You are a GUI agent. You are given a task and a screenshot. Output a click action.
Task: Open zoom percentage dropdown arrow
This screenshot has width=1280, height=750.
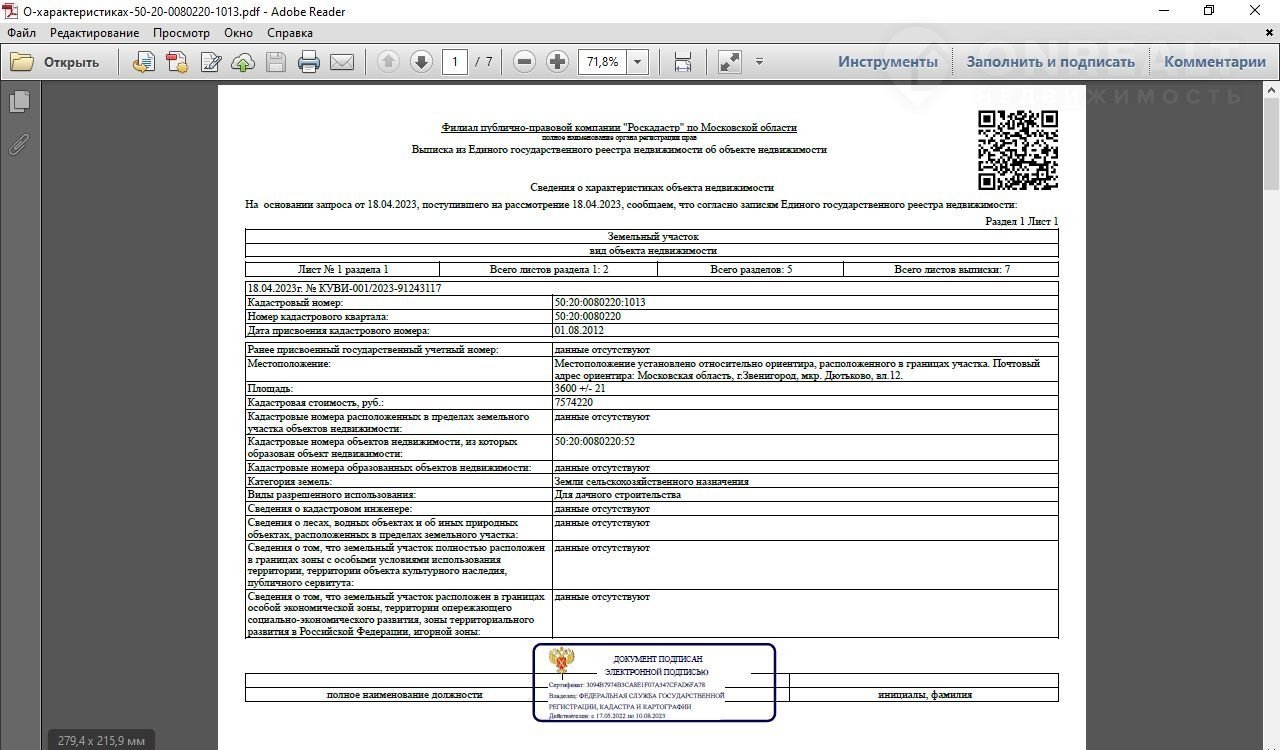638,62
